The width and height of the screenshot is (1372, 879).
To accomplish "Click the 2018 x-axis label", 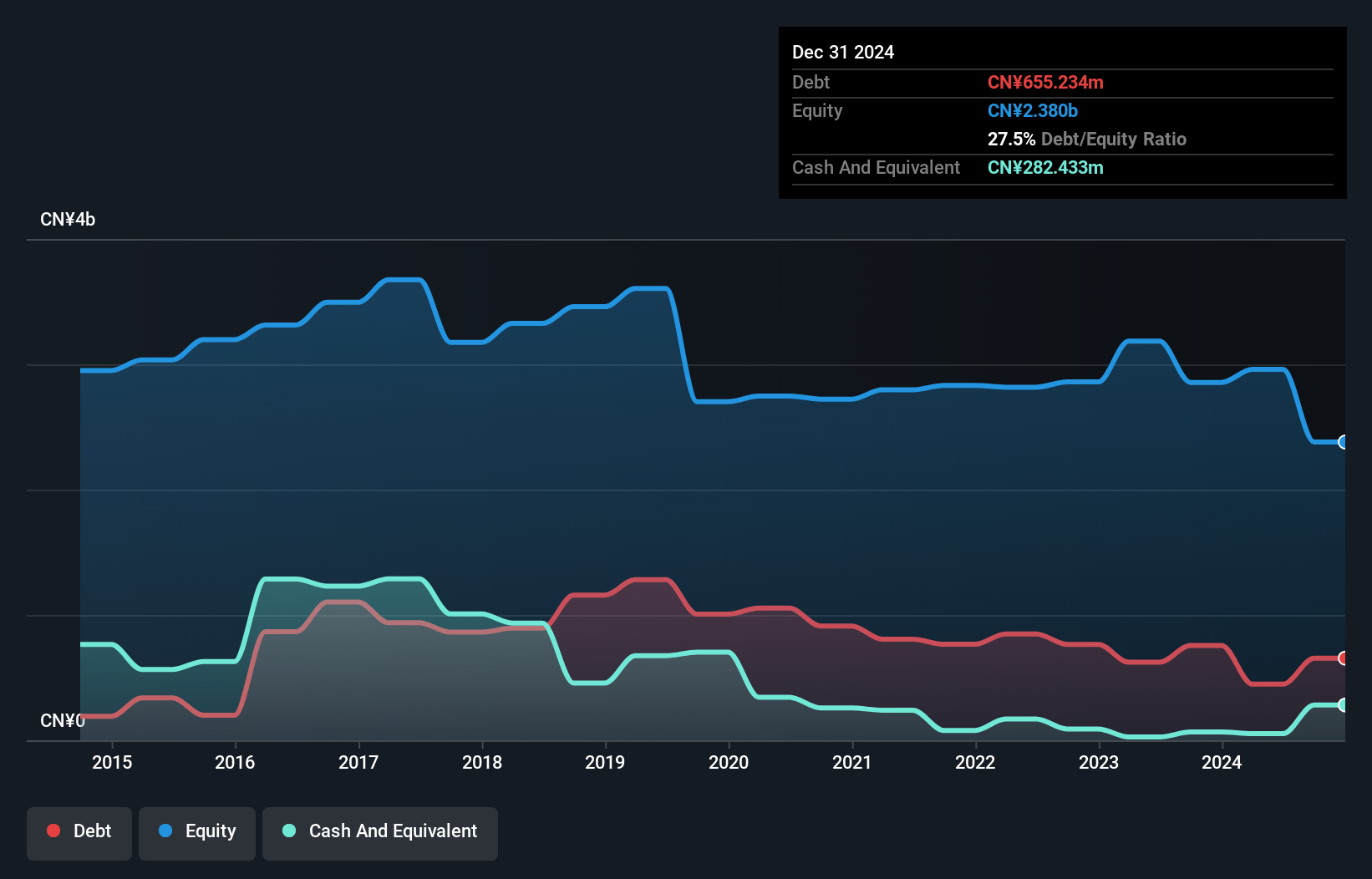I will [482, 762].
